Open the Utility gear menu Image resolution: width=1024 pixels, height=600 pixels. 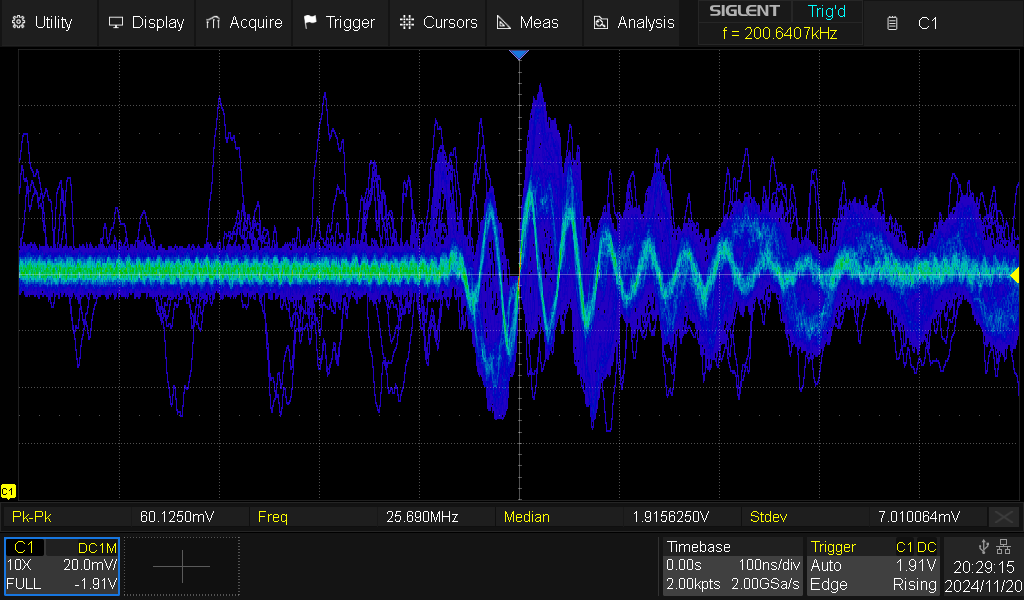[x=43, y=22]
